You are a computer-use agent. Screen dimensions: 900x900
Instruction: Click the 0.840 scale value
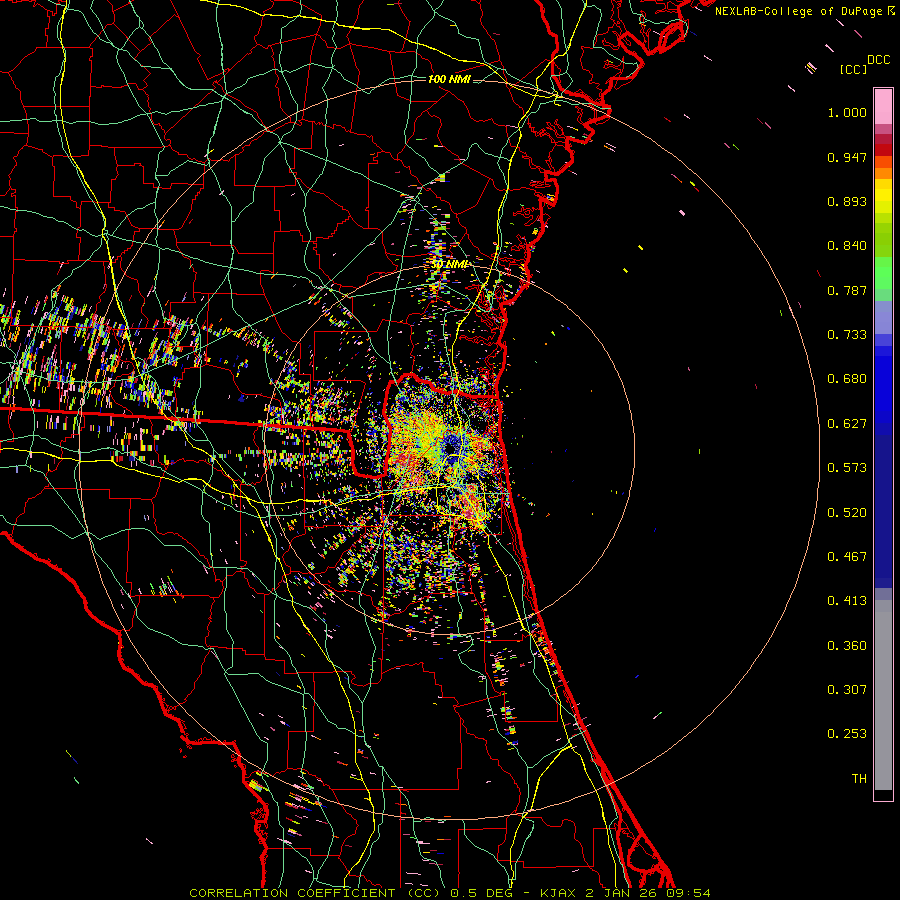pyautogui.click(x=847, y=246)
